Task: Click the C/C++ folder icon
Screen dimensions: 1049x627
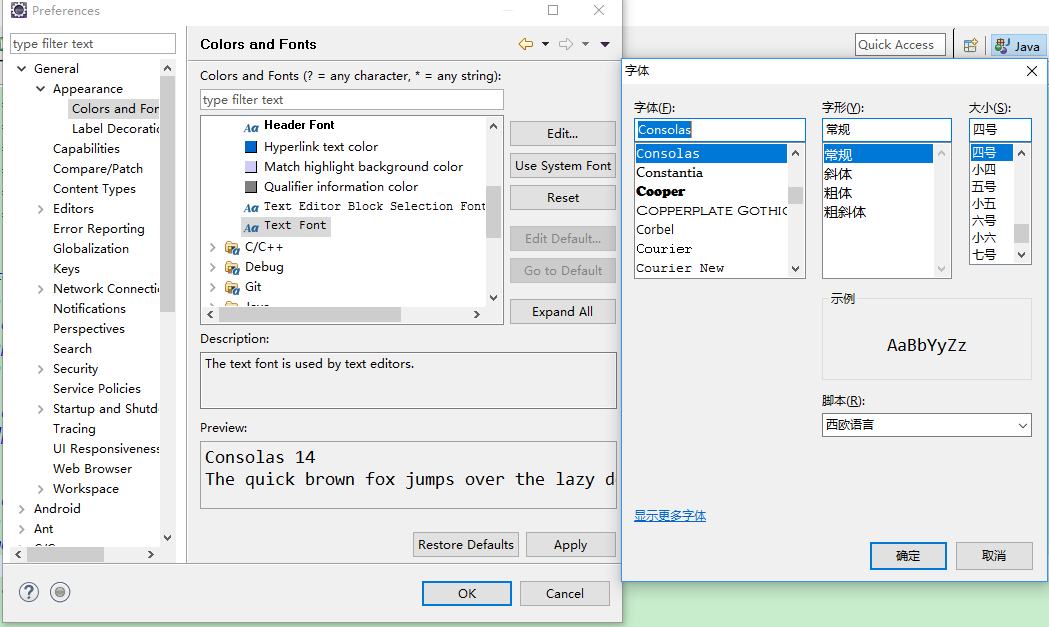Action: point(232,248)
